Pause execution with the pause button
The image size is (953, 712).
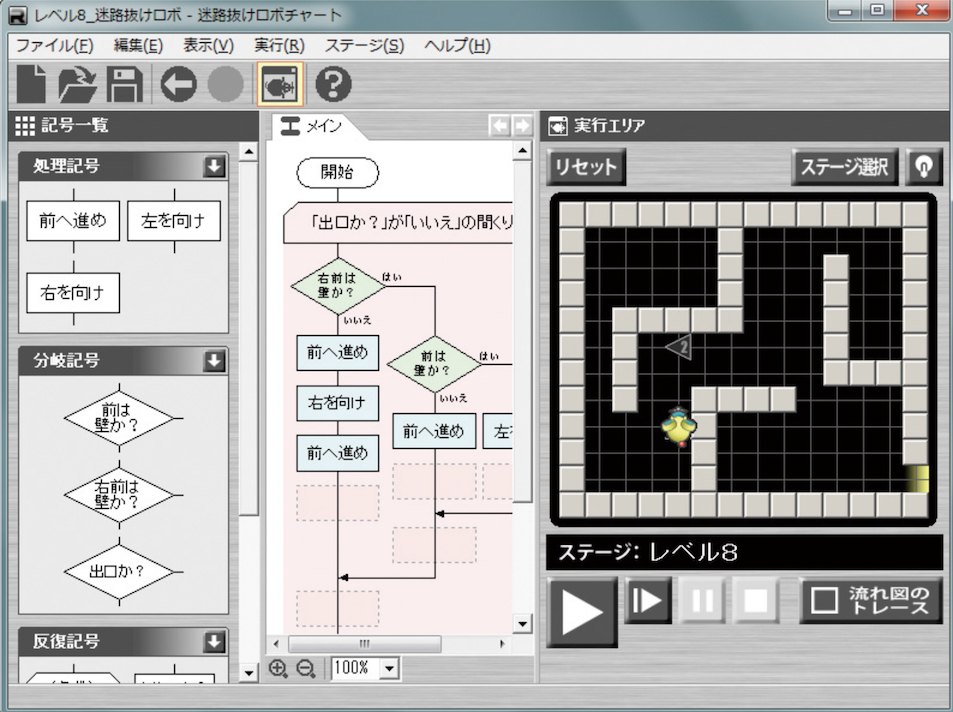click(702, 601)
